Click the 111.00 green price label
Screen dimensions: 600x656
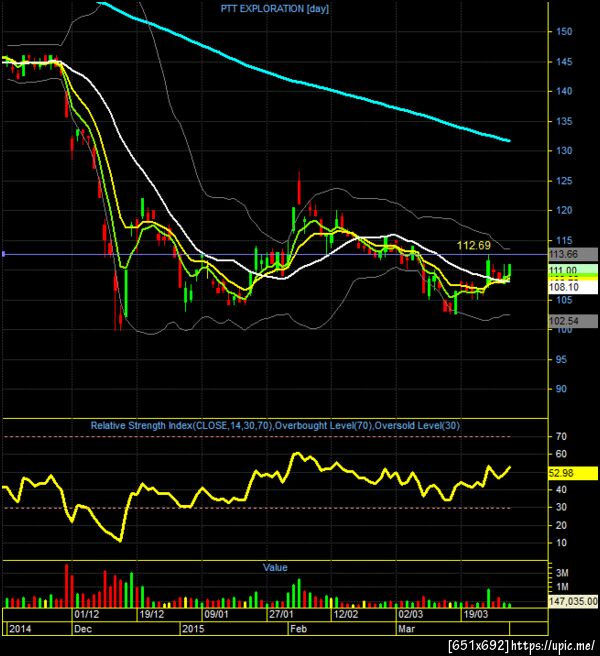(573, 270)
